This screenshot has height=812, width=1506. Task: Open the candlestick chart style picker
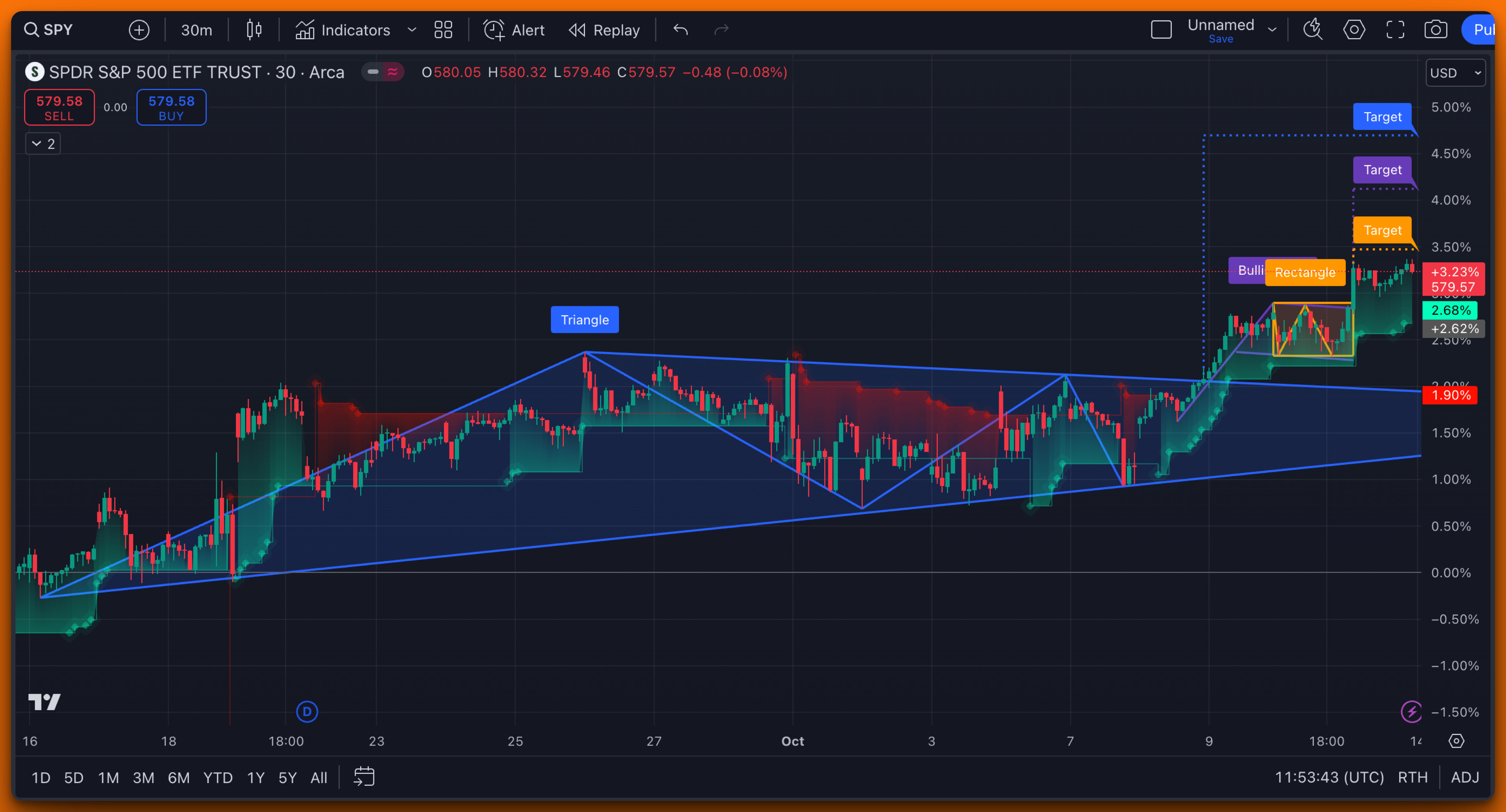254,30
